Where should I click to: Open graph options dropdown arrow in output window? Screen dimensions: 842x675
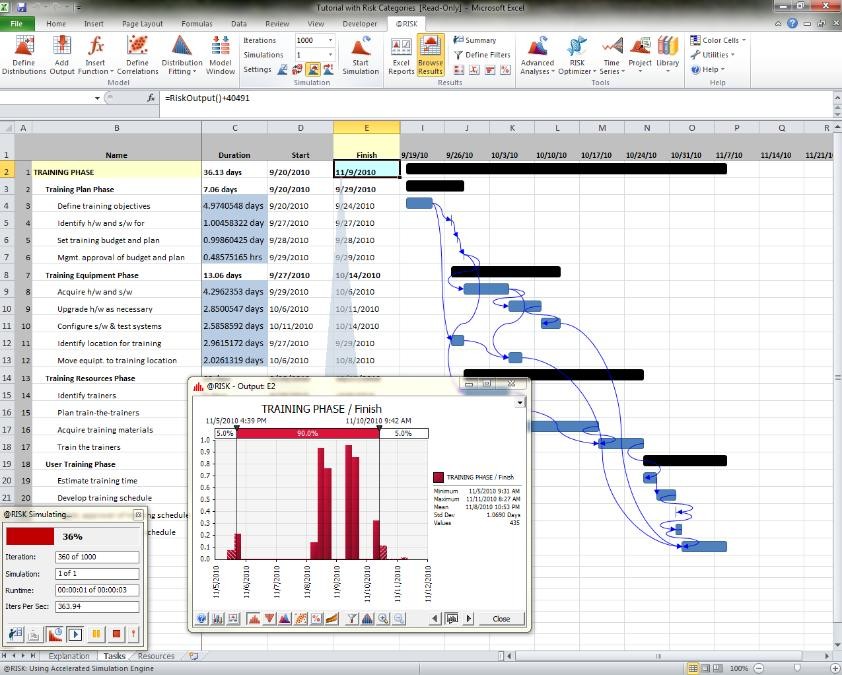tap(519, 403)
